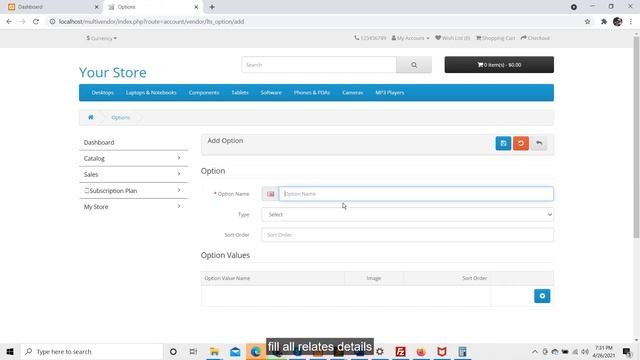
Task: Open Tablets category
Action: pyautogui.click(x=240, y=93)
